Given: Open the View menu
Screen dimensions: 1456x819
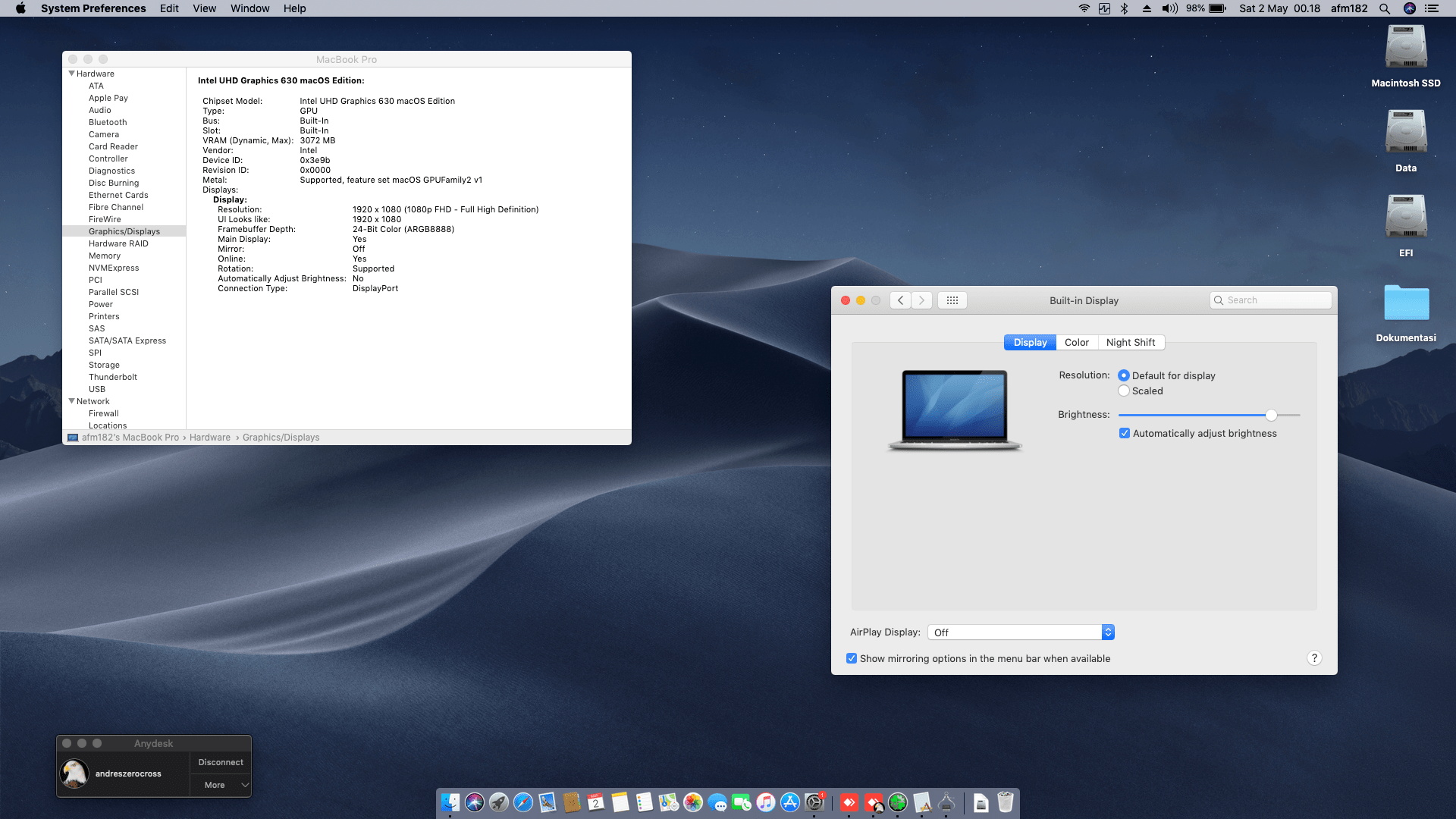Looking at the screenshot, I should pyautogui.click(x=205, y=8).
